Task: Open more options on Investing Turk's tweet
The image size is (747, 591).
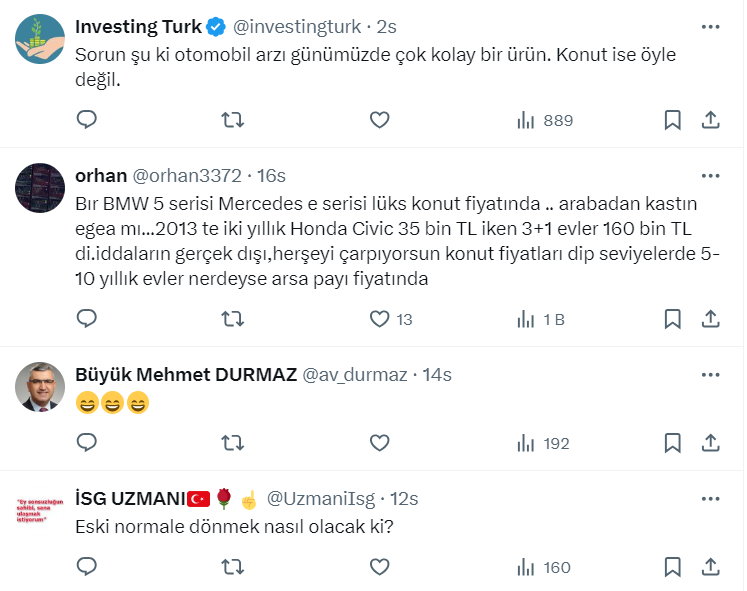Action: point(710,26)
